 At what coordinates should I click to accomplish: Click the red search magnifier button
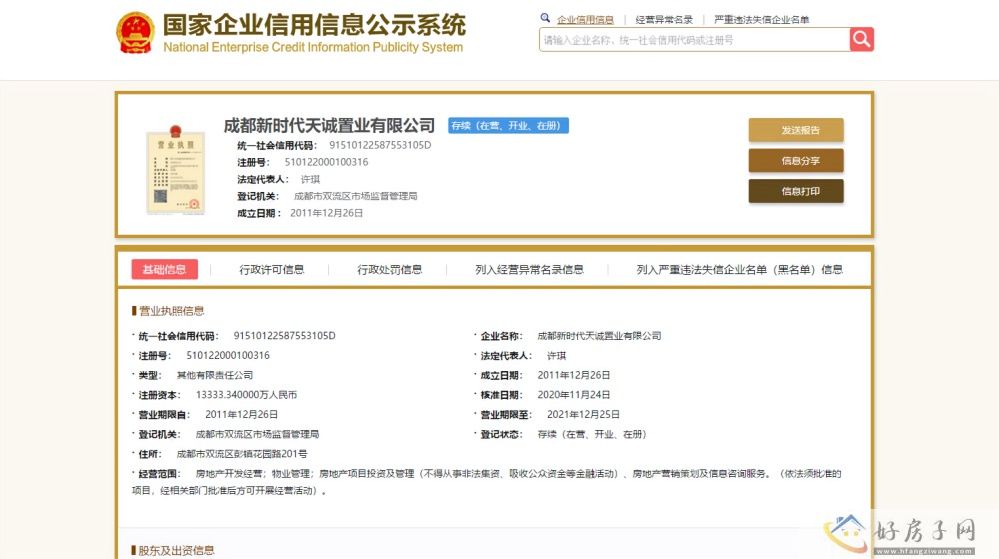pyautogui.click(x=861, y=40)
